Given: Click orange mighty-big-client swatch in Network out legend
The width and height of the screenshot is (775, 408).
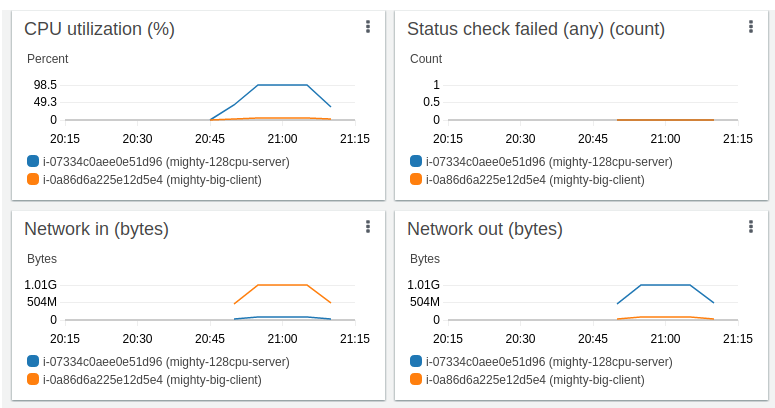Looking at the screenshot, I should pyautogui.click(x=417, y=380).
